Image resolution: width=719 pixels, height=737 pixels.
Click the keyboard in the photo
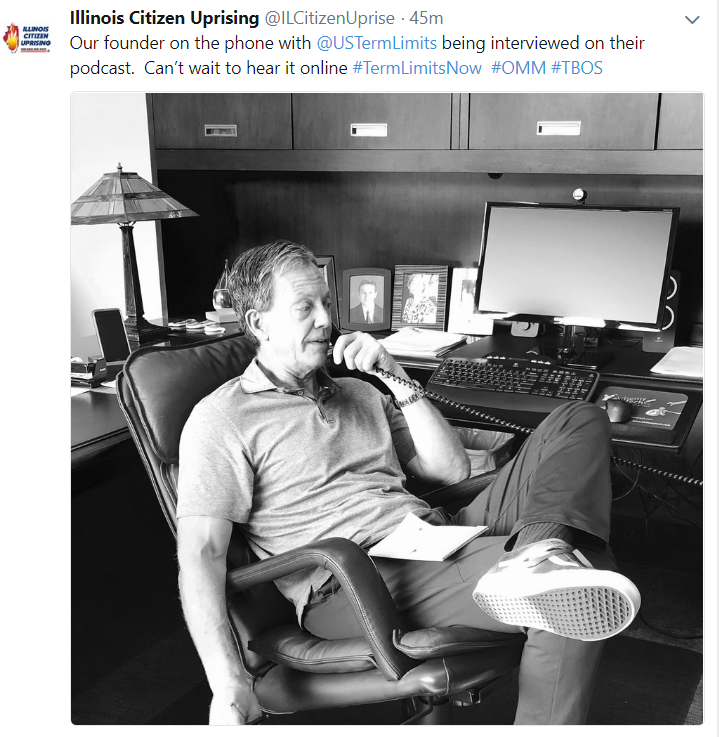pos(512,377)
